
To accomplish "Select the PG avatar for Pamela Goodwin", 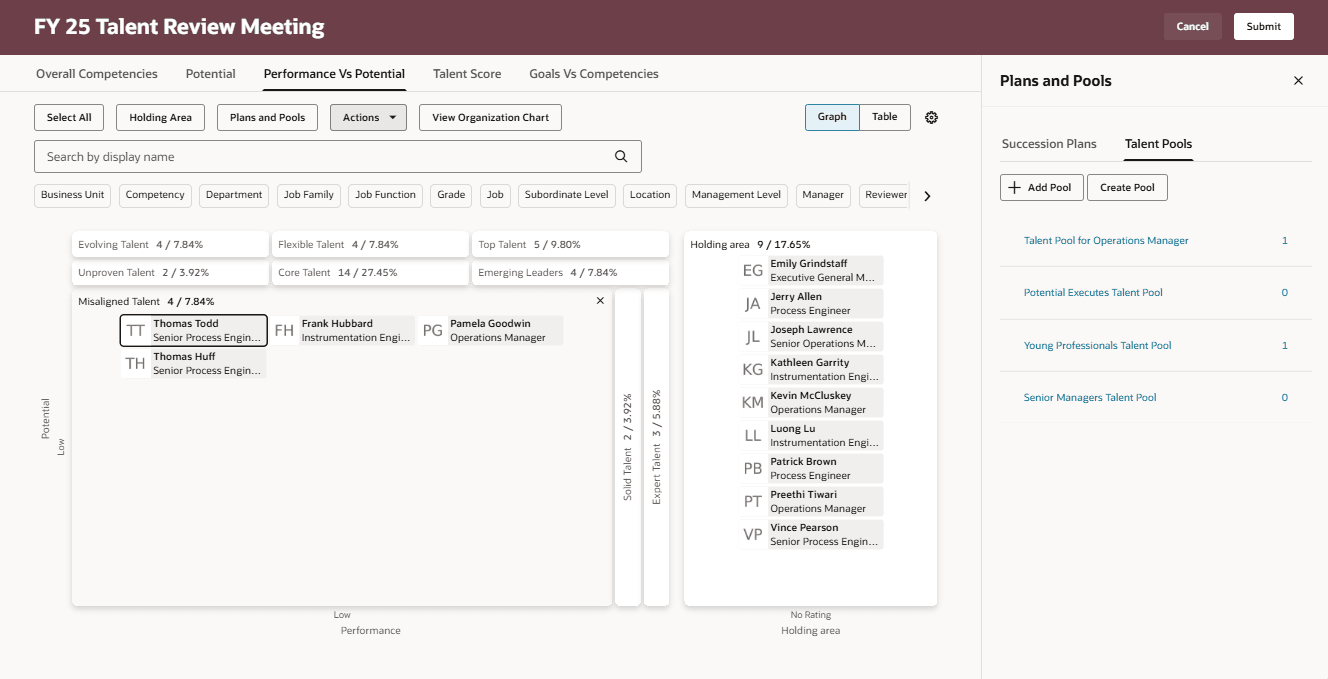I will [432, 330].
